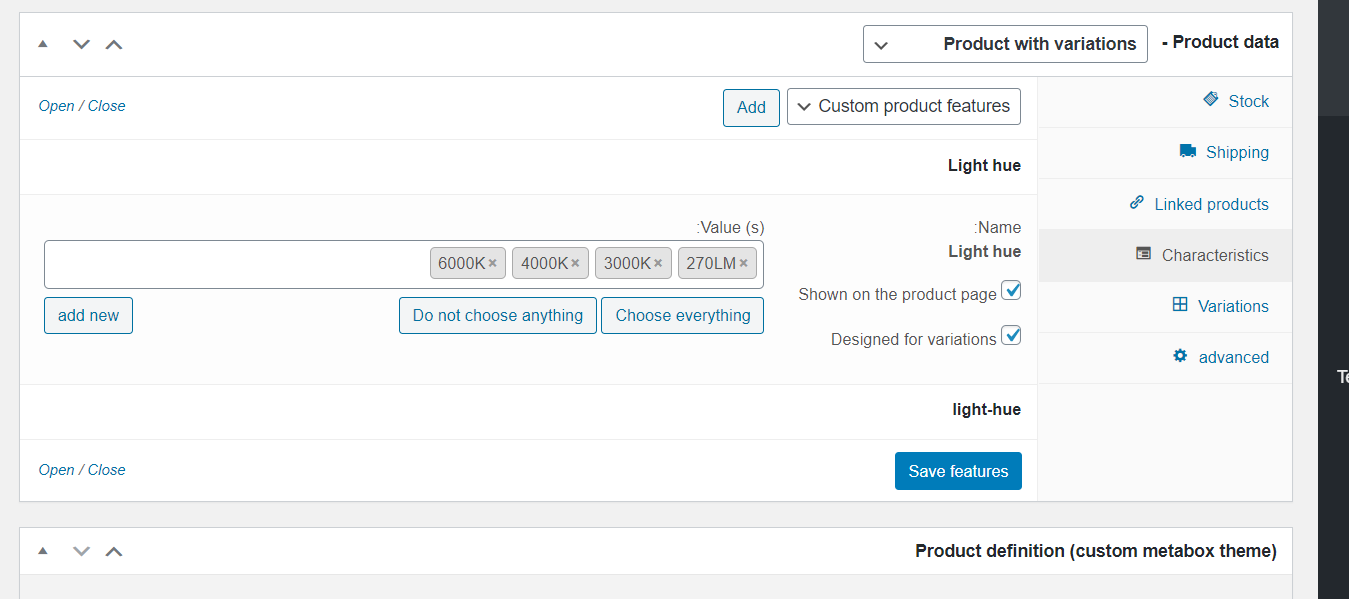Click the Variations grid icon

[x=1180, y=305]
